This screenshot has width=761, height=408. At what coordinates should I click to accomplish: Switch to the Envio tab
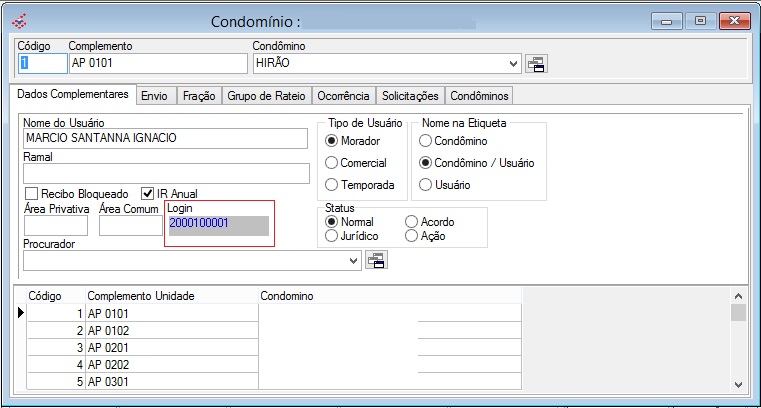154,96
